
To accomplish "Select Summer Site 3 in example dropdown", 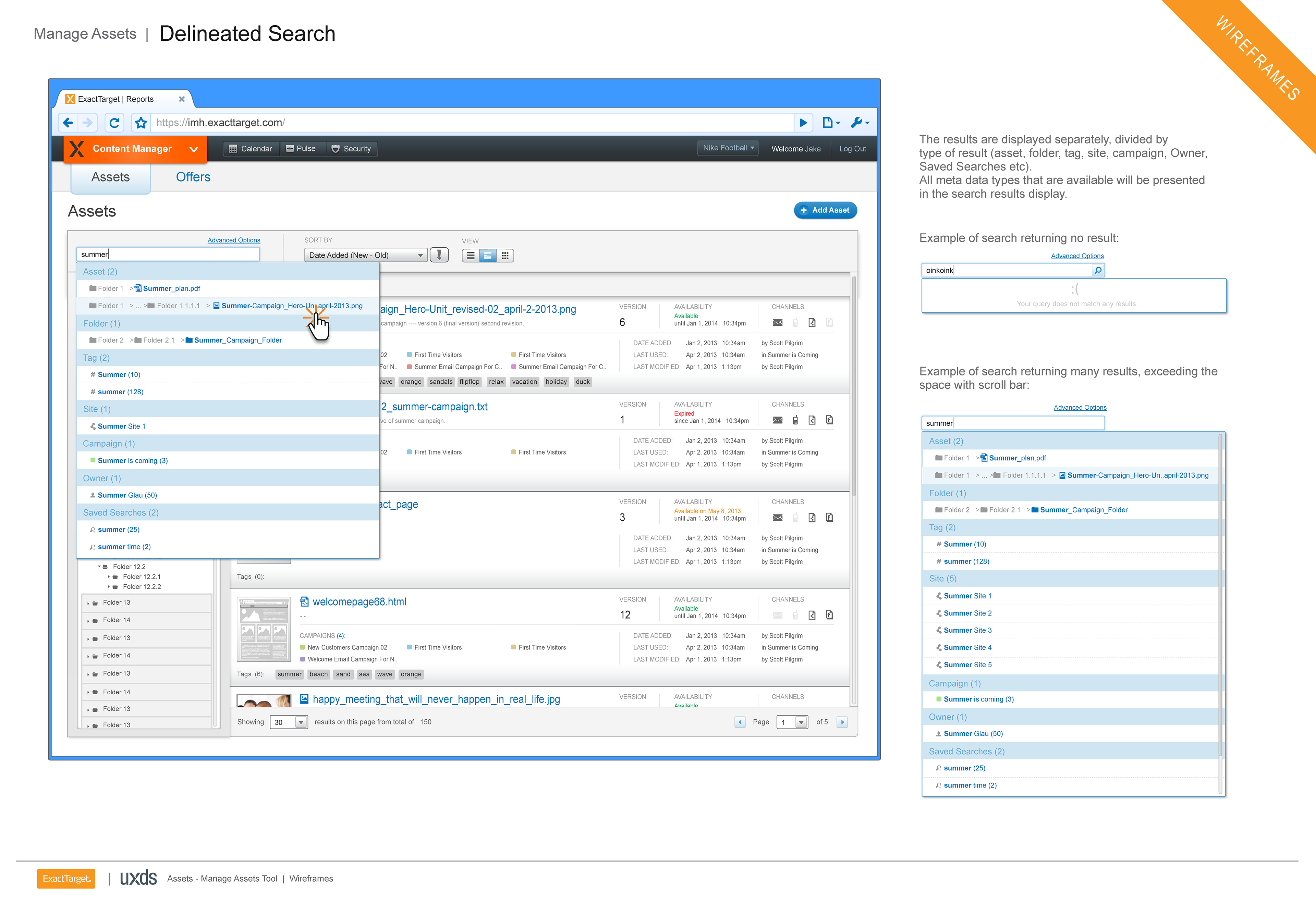I will click(x=968, y=631).
